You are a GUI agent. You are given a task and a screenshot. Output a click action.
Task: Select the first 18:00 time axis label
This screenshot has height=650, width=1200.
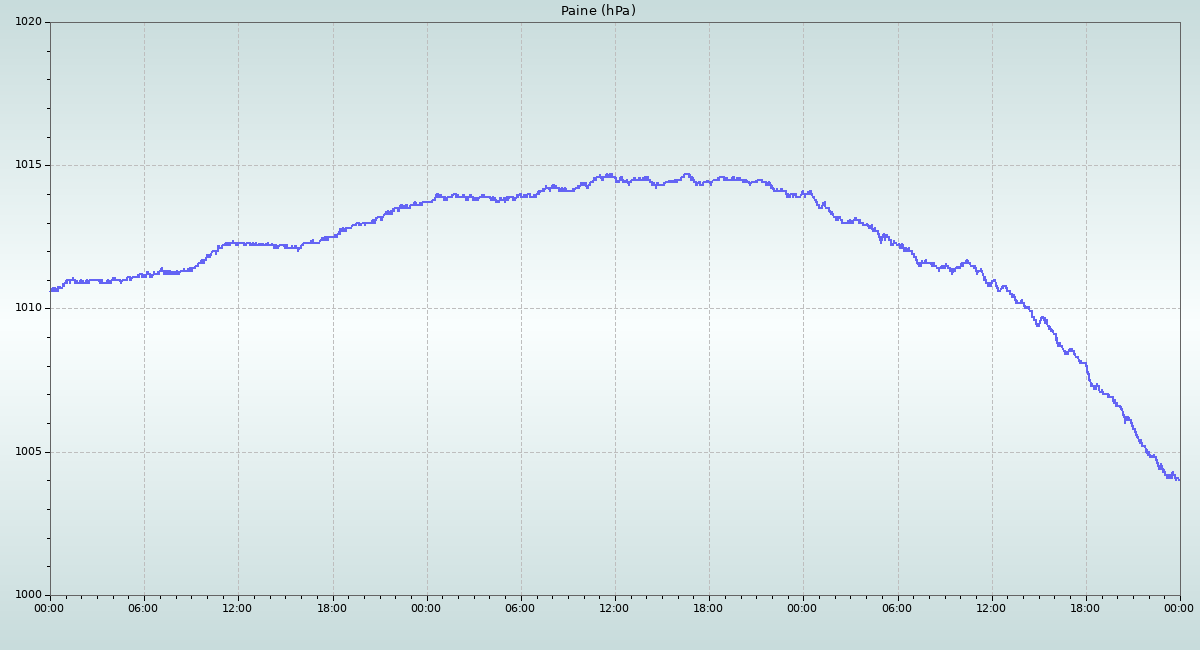point(332,608)
